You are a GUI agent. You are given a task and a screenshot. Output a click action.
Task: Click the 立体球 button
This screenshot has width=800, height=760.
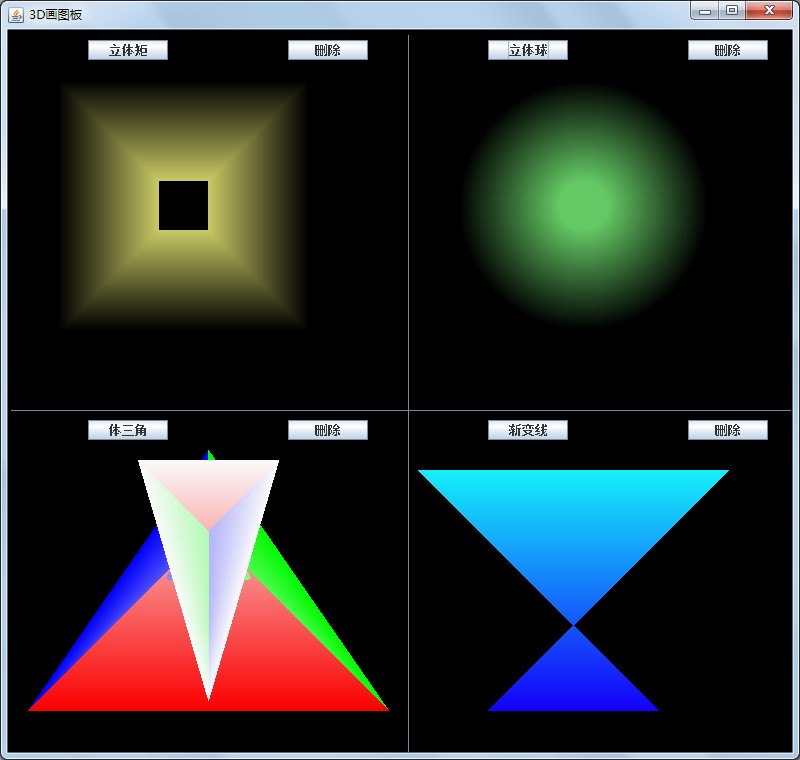click(528, 50)
